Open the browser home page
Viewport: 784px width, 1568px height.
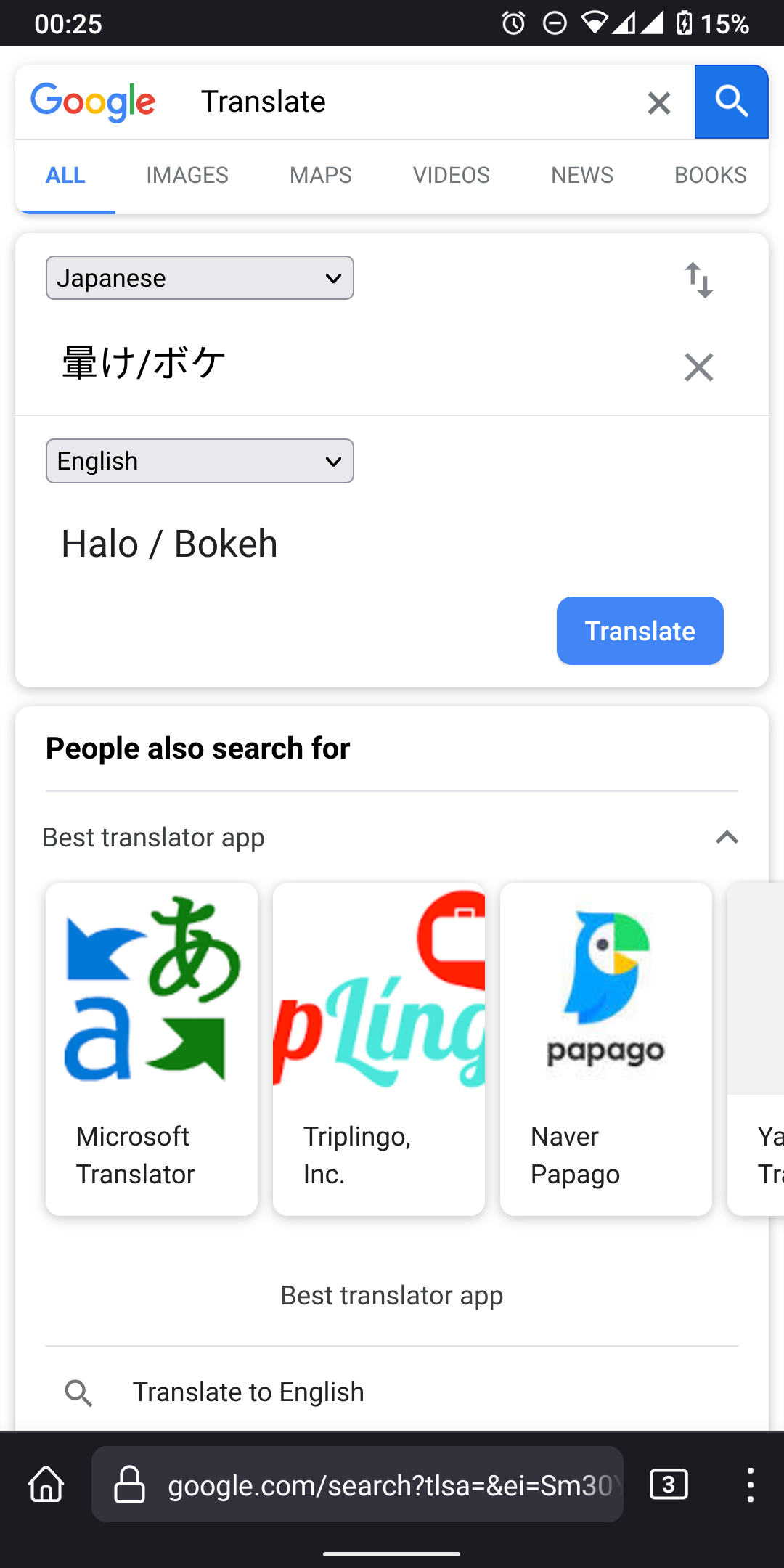[46, 1485]
